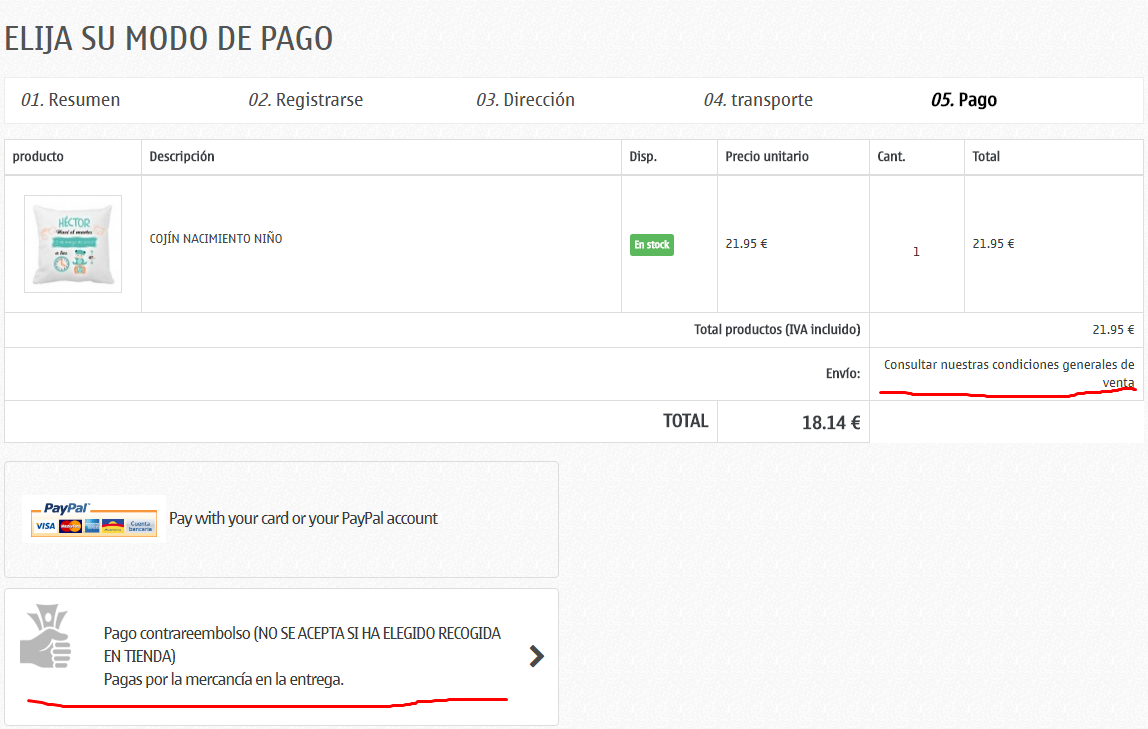The image size is (1148, 729).
Task: Click the Total column header
Action: pos(985,157)
